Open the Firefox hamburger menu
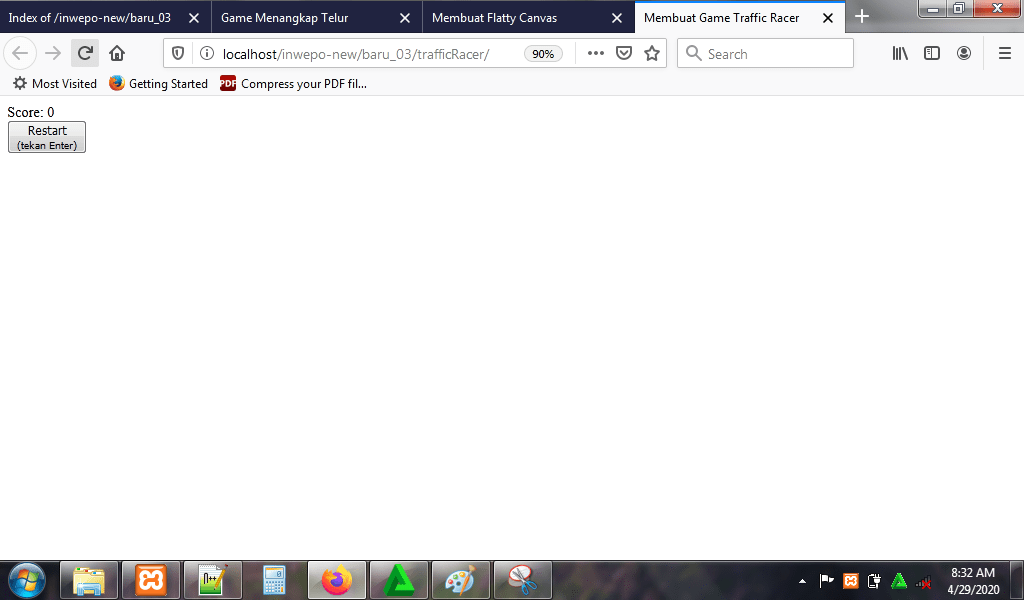 click(1005, 54)
